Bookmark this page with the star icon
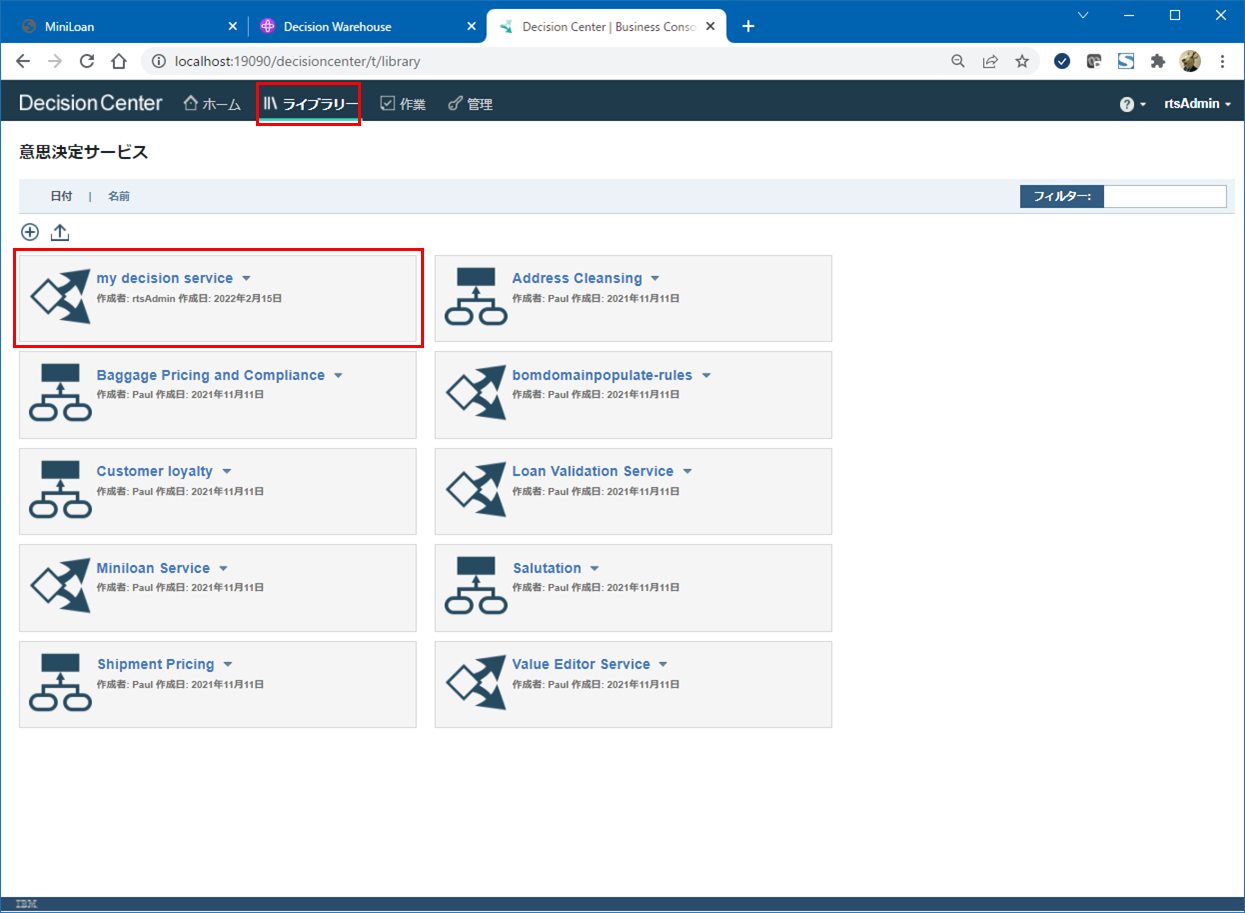The image size is (1245, 913). pyautogui.click(x=1022, y=61)
